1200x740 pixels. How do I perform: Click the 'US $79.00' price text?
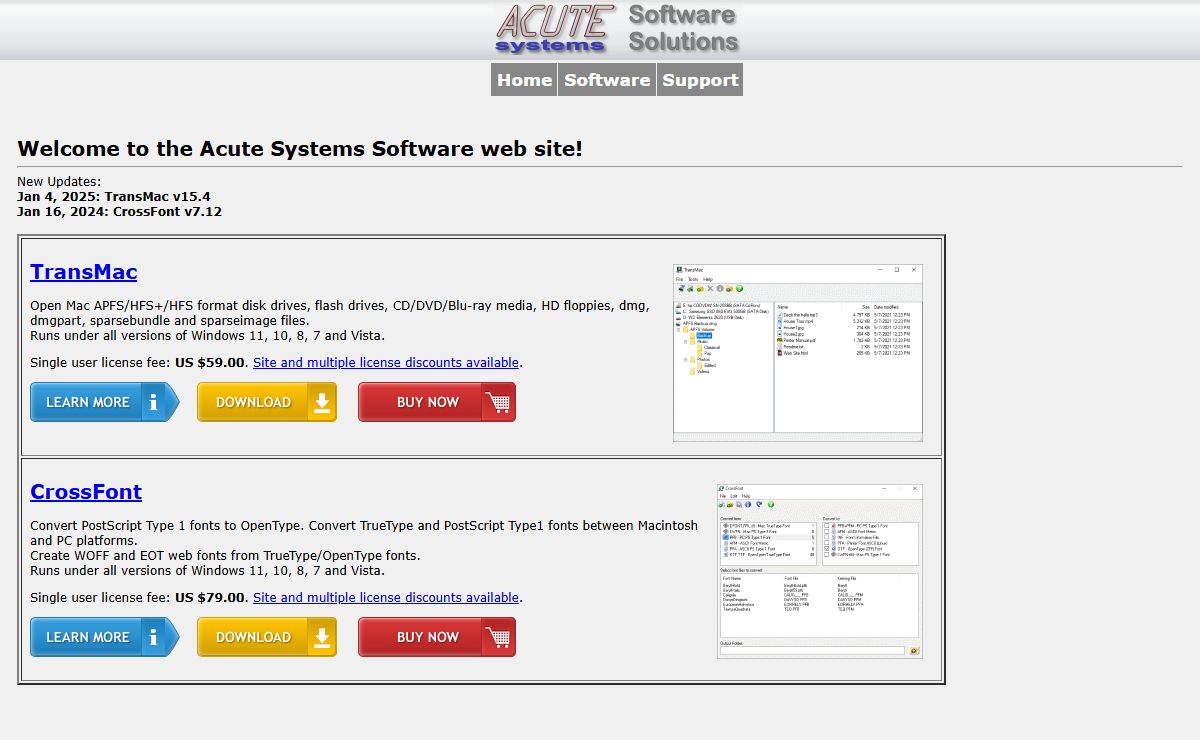click(x=210, y=598)
